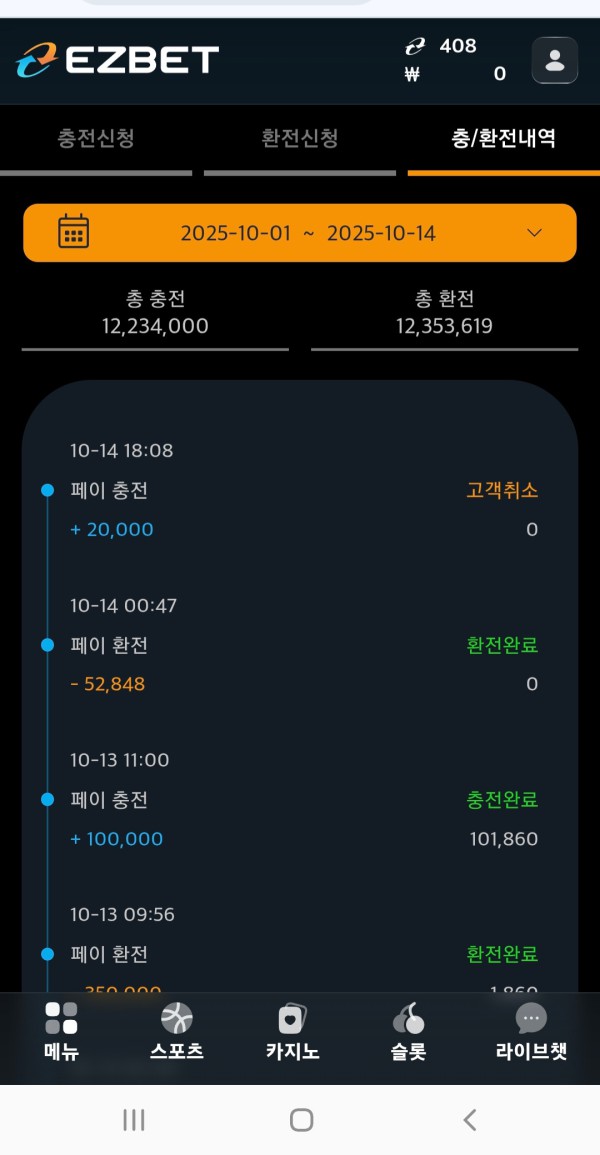Open the user profile icon
The image size is (600, 1155).
click(x=554, y=60)
